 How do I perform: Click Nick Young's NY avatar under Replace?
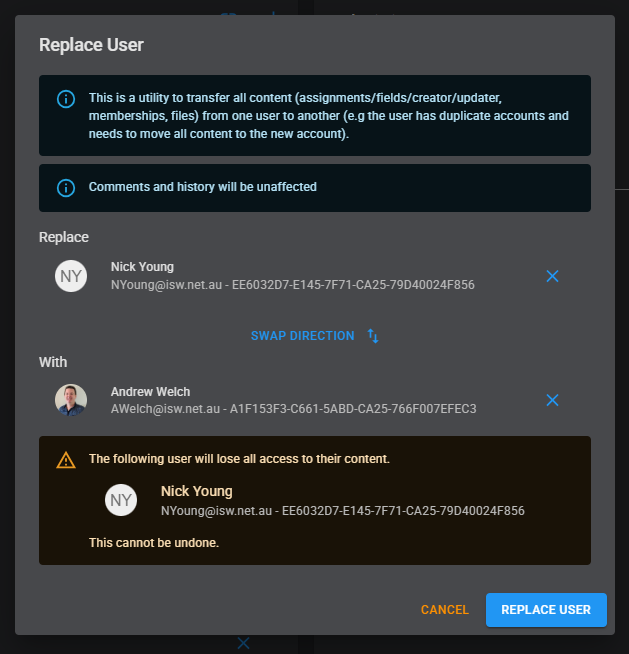coord(70,276)
